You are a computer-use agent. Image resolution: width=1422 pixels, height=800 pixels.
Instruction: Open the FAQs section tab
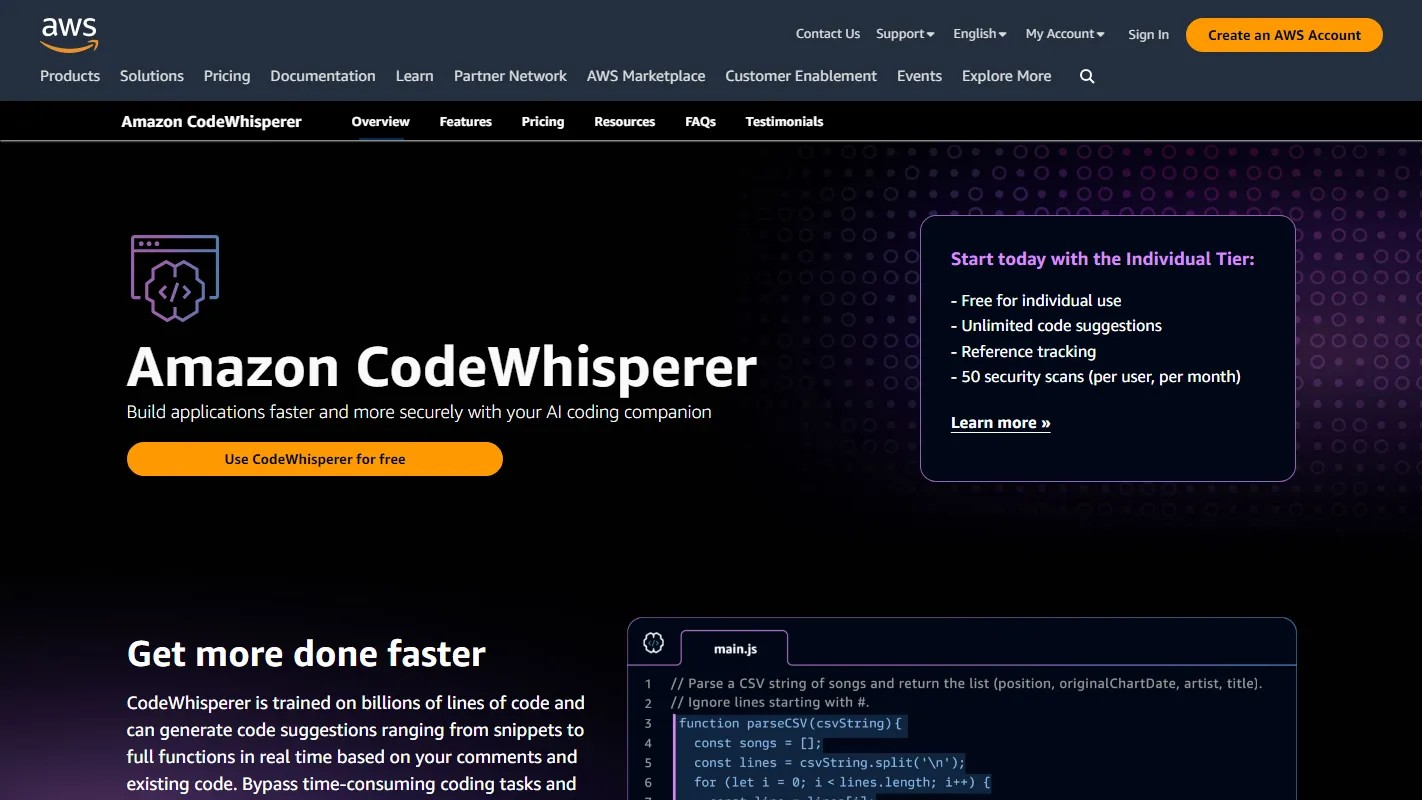tap(700, 121)
